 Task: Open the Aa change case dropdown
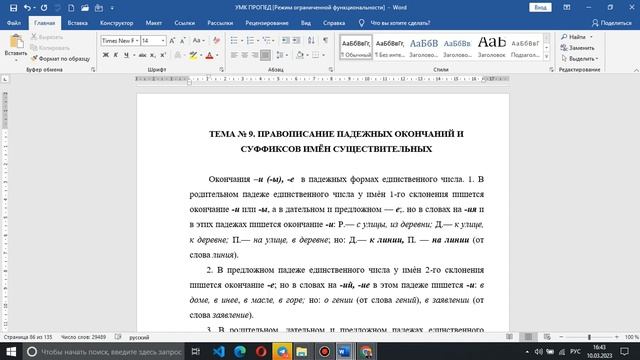point(198,40)
